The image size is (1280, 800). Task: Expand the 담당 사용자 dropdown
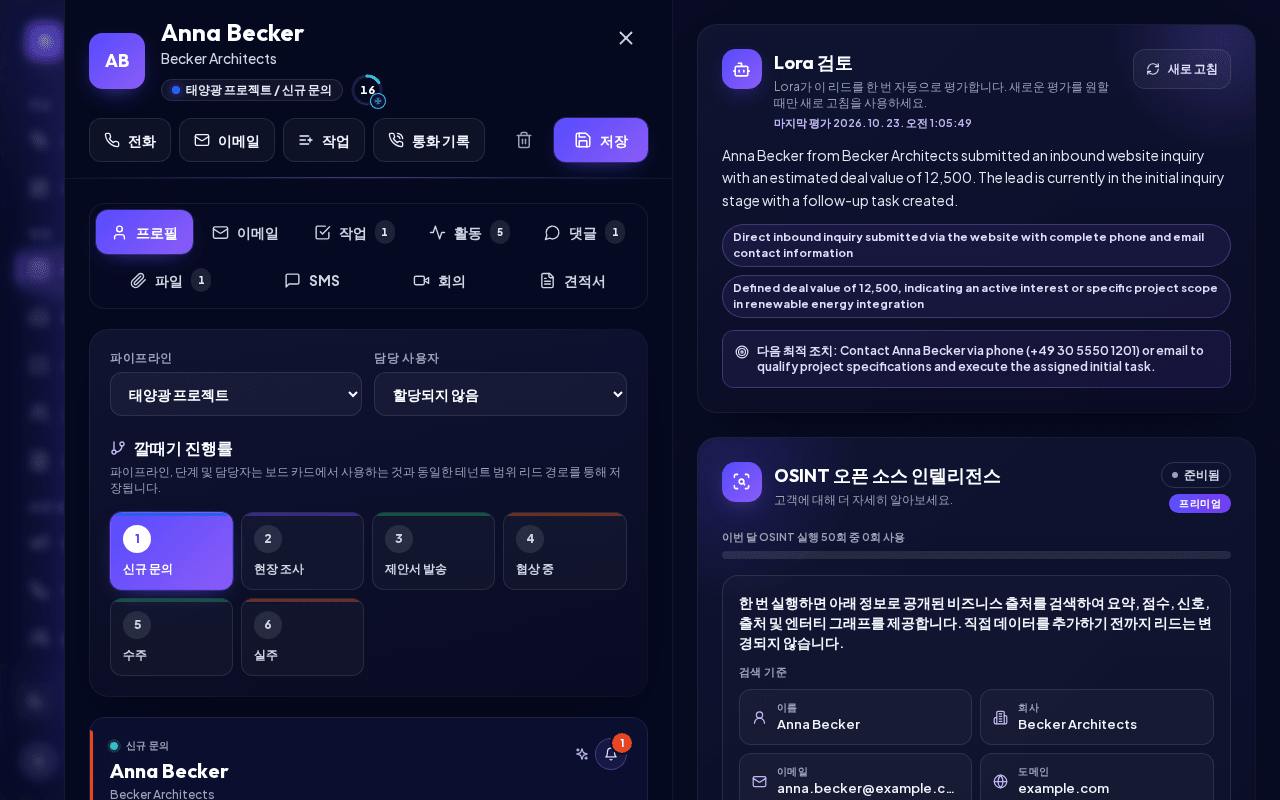click(x=500, y=394)
